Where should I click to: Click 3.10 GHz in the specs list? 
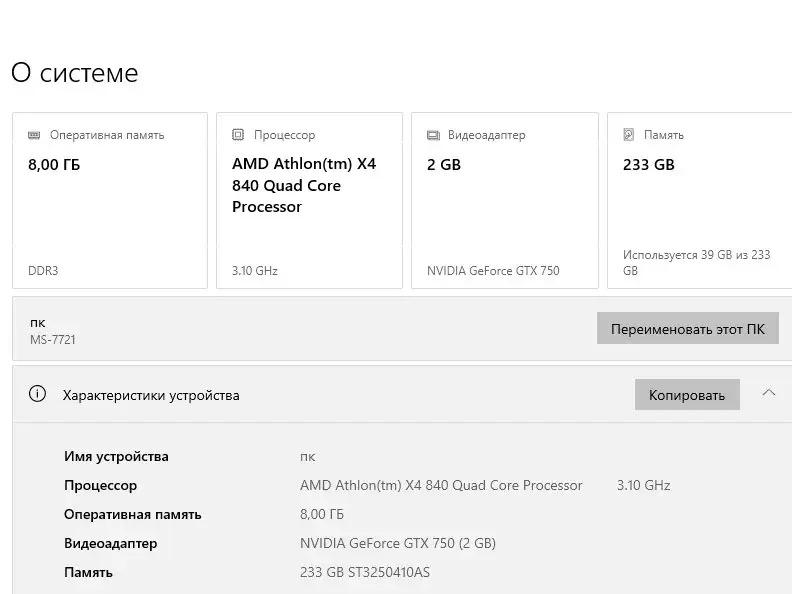(x=644, y=485)
